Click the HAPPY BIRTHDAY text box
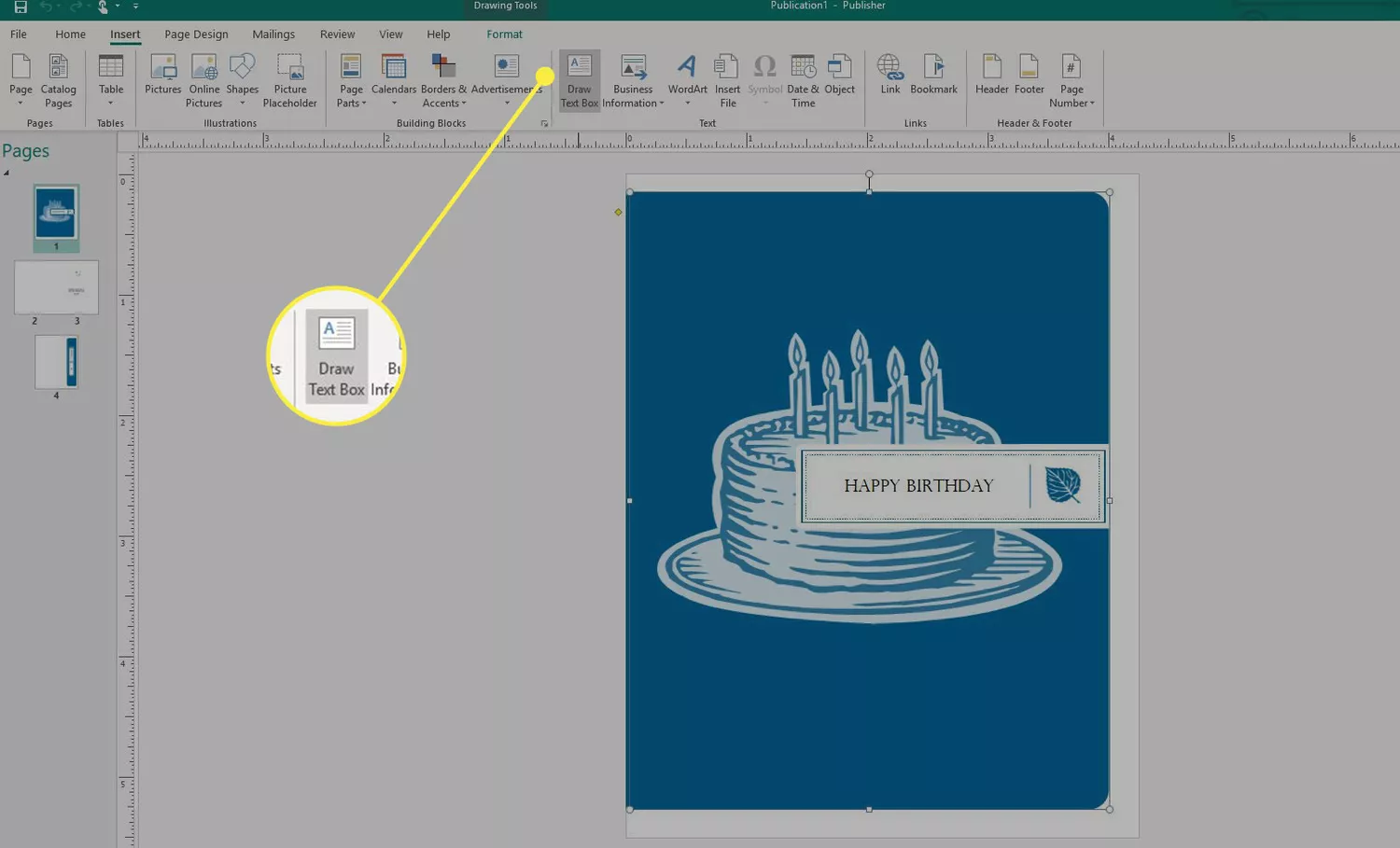Screen dimensions: 1400x848 (918, 486)
